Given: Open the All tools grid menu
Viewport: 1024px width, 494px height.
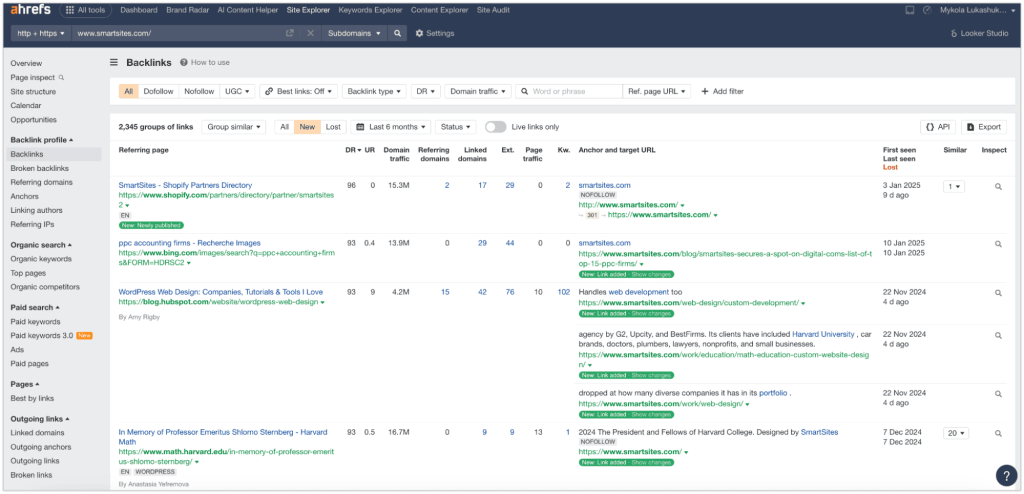Looking at the screenshot, I should (86, 10).
